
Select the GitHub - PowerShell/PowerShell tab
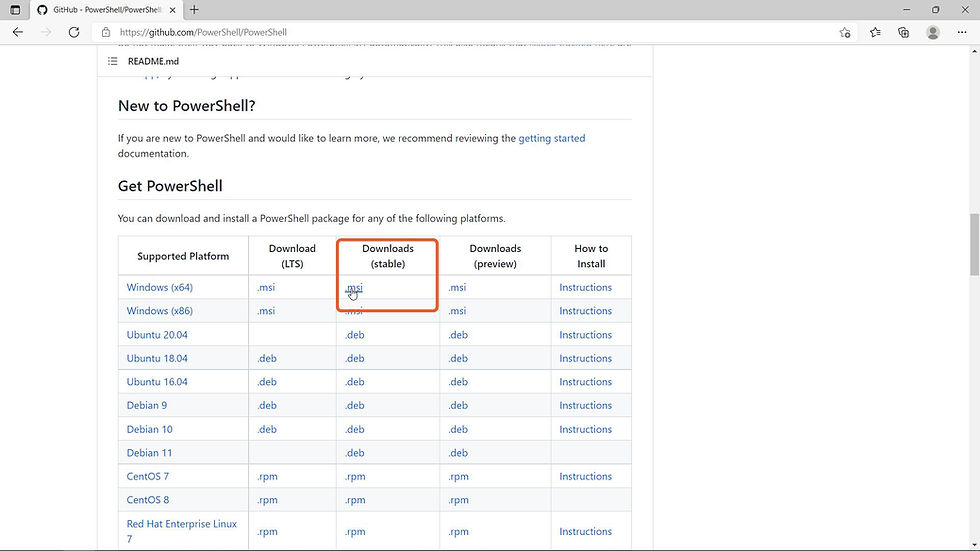[x=106, y=10]
